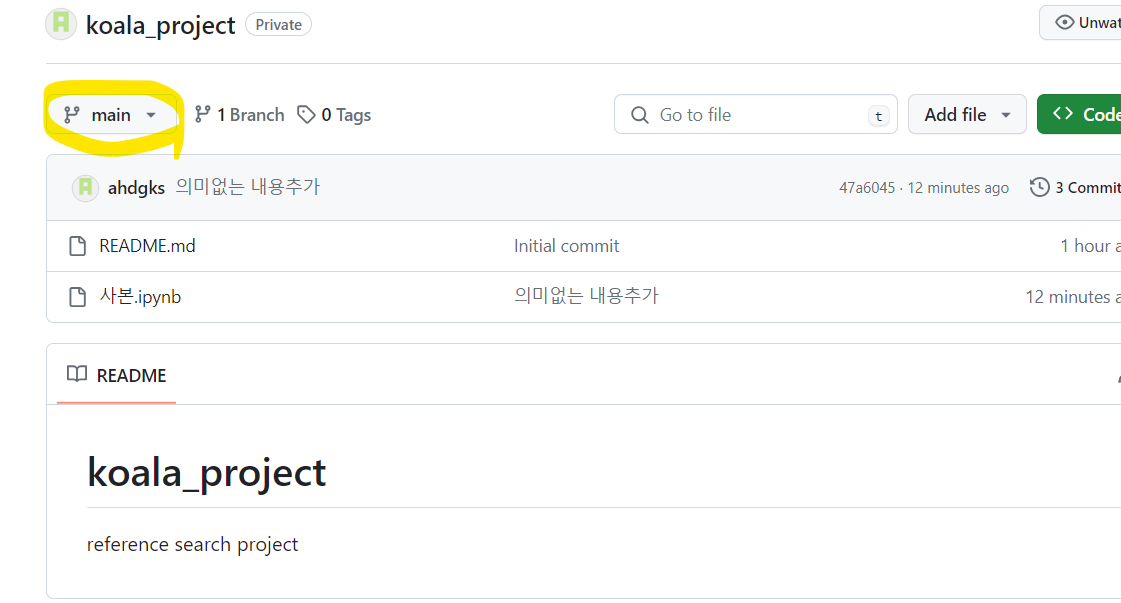Focus the Go to file search field
This screenshot has height=603, width=1121.
756,114
